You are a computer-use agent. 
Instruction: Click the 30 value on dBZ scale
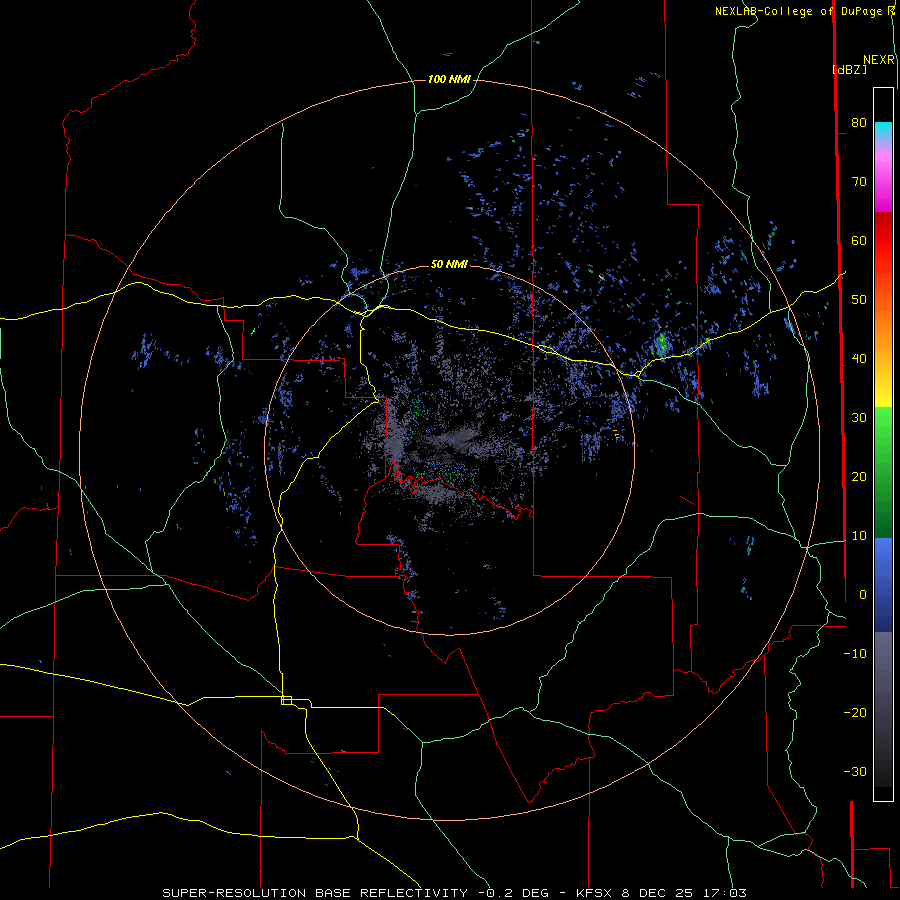[859, 418]
